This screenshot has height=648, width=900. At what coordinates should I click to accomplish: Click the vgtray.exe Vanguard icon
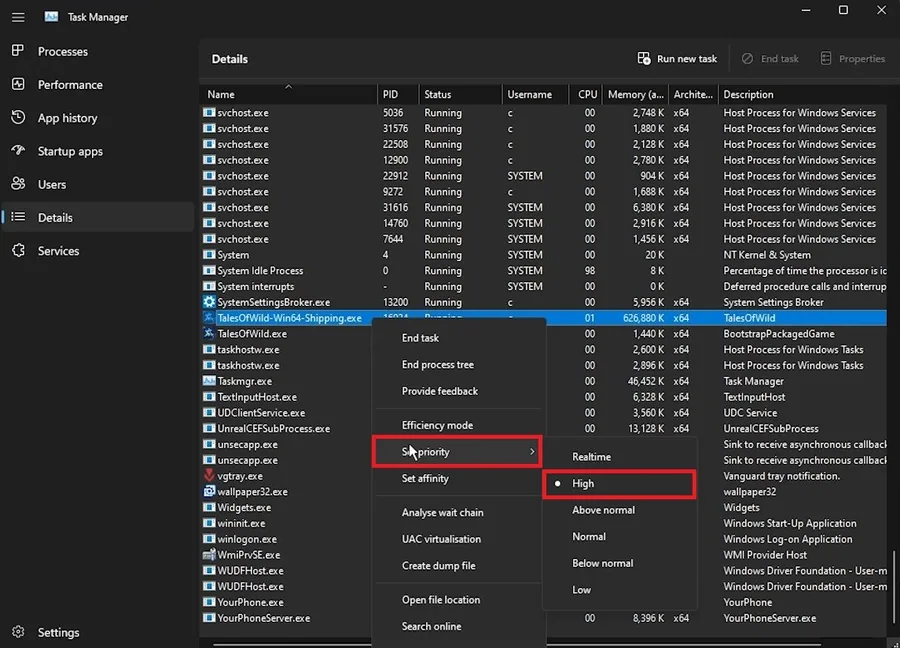click(x=209, y=476)
